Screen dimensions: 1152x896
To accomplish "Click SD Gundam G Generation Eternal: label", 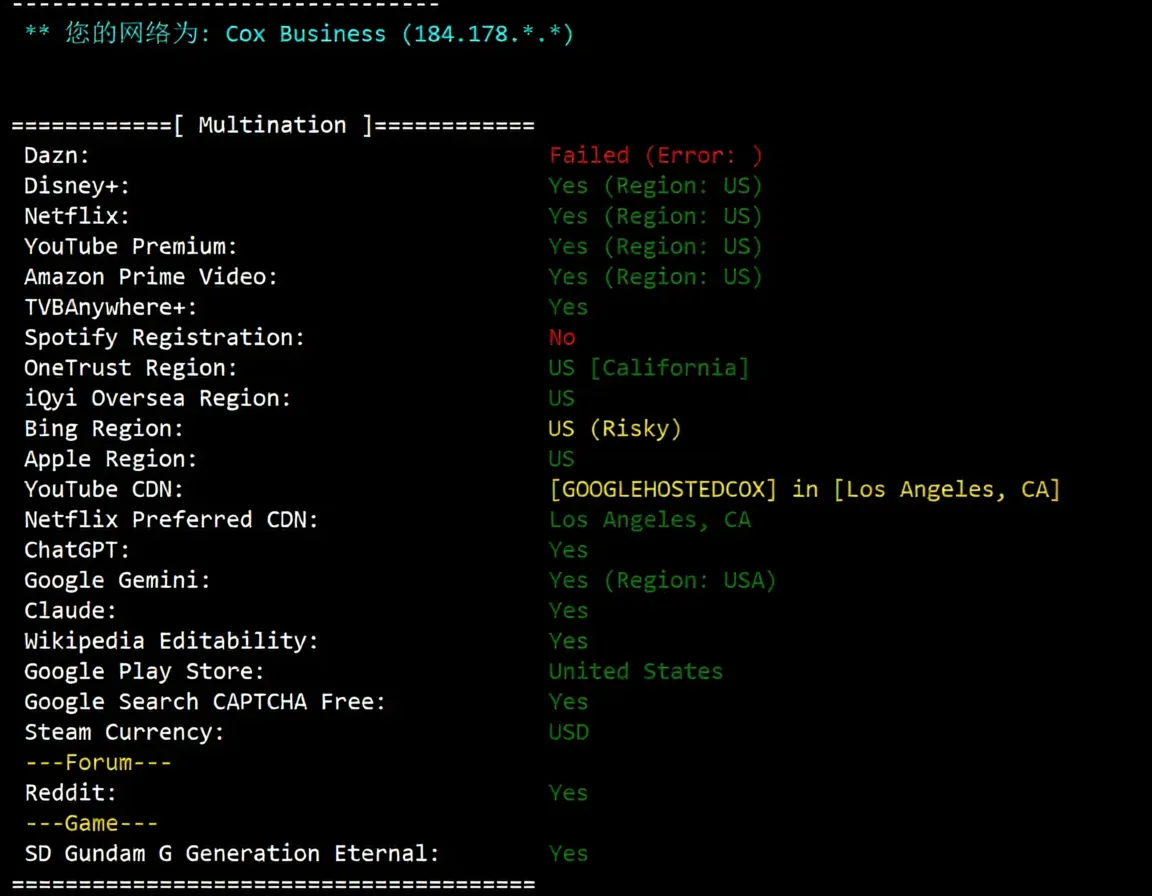I will point(232,853).
